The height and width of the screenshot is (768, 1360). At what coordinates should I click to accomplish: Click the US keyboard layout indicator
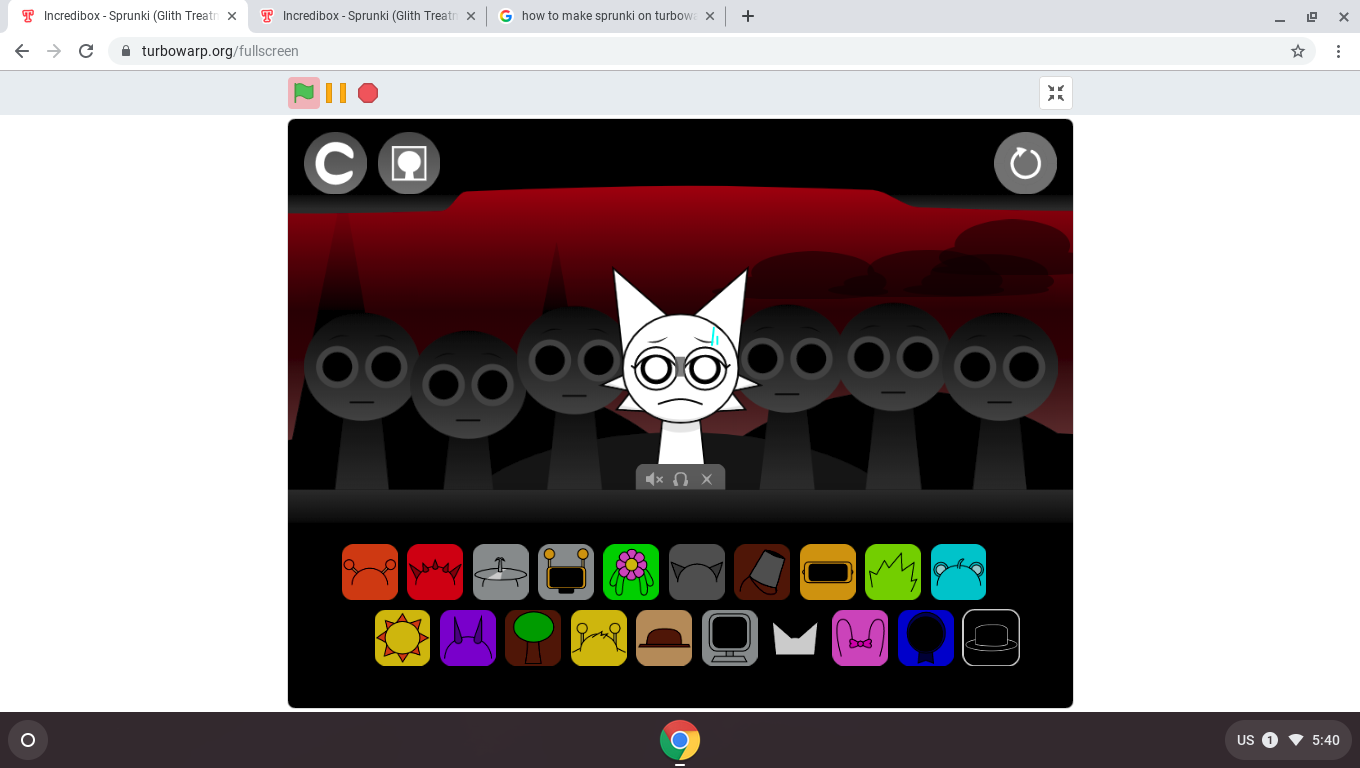(x=1245, y=740)
